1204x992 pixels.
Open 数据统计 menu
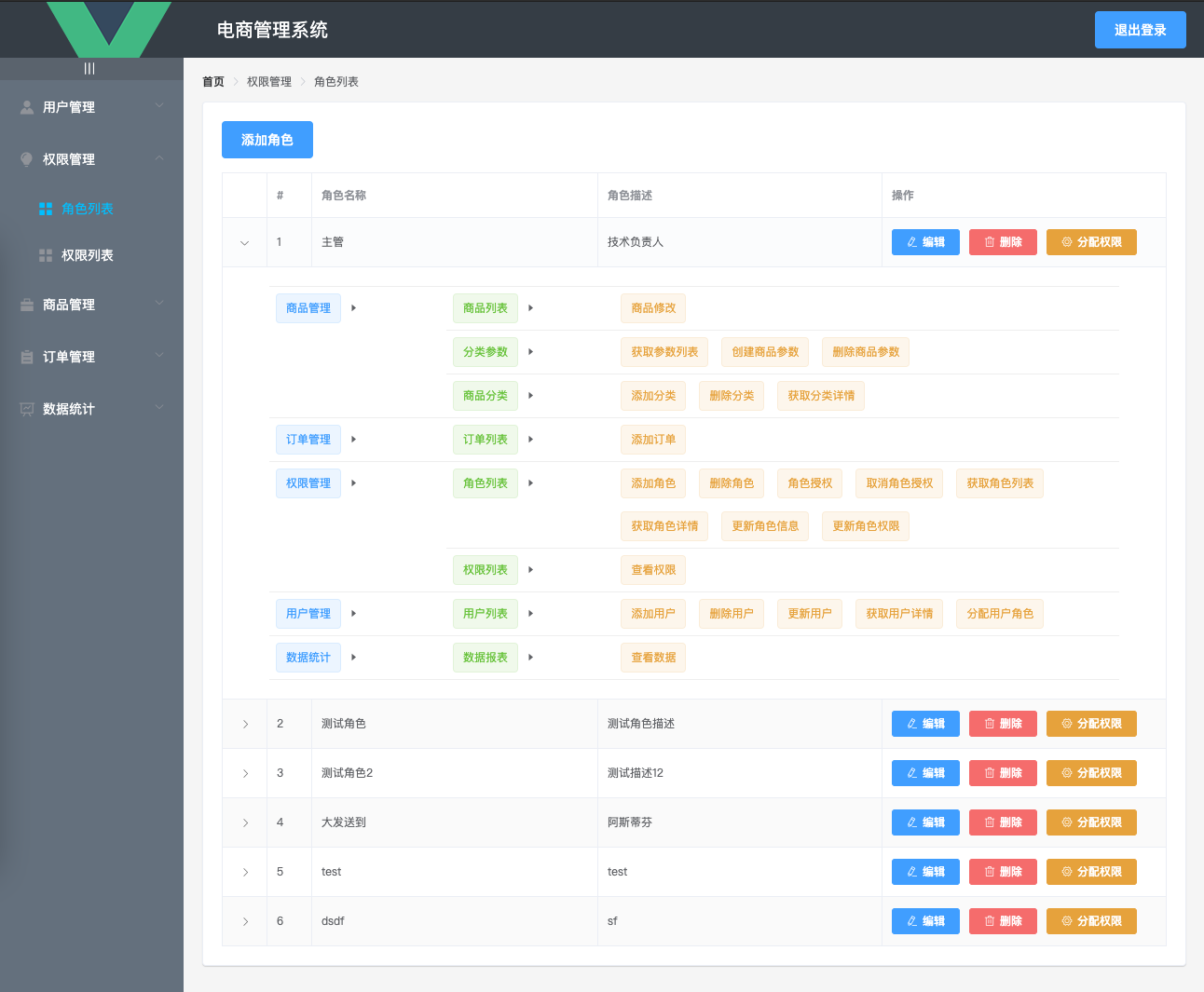[x=91, y=409]
